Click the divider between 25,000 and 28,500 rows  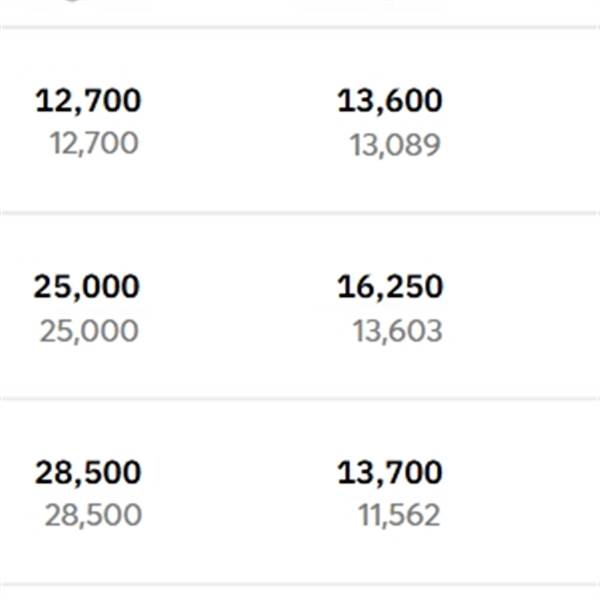[300, 399]
